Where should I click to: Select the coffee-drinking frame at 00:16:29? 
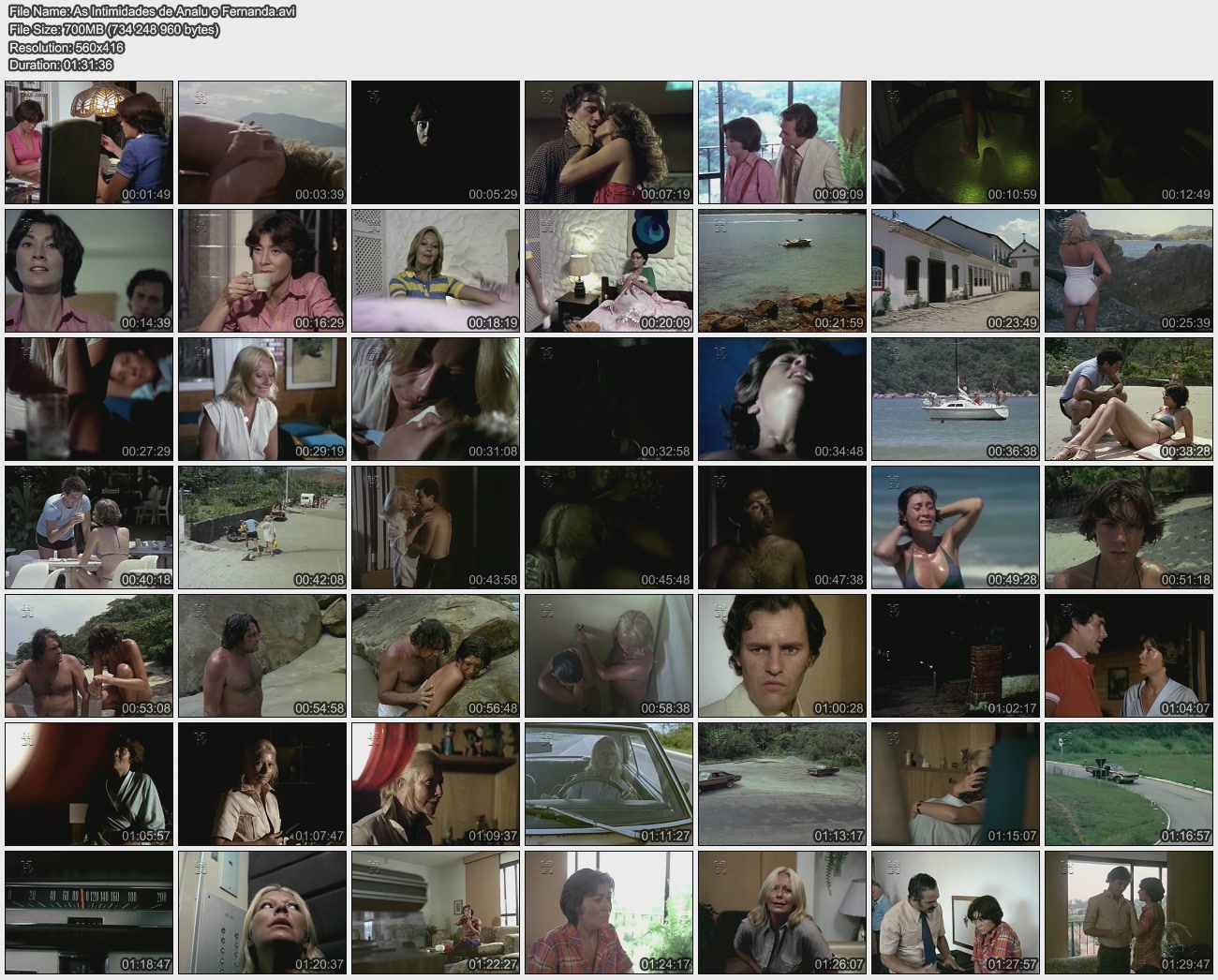point(262,271)
